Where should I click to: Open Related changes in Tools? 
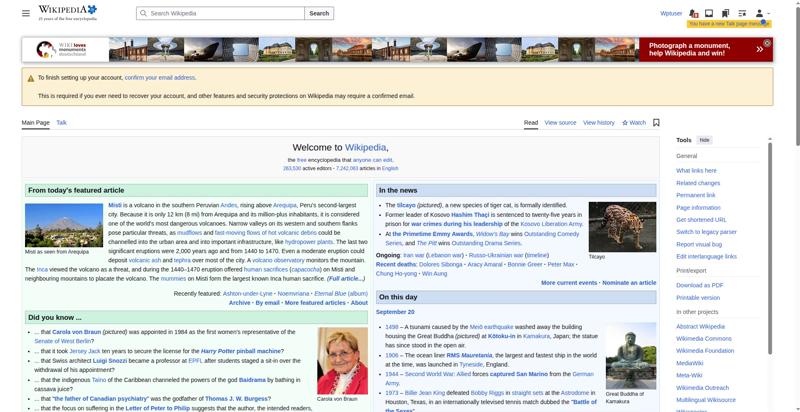point(698,183)
